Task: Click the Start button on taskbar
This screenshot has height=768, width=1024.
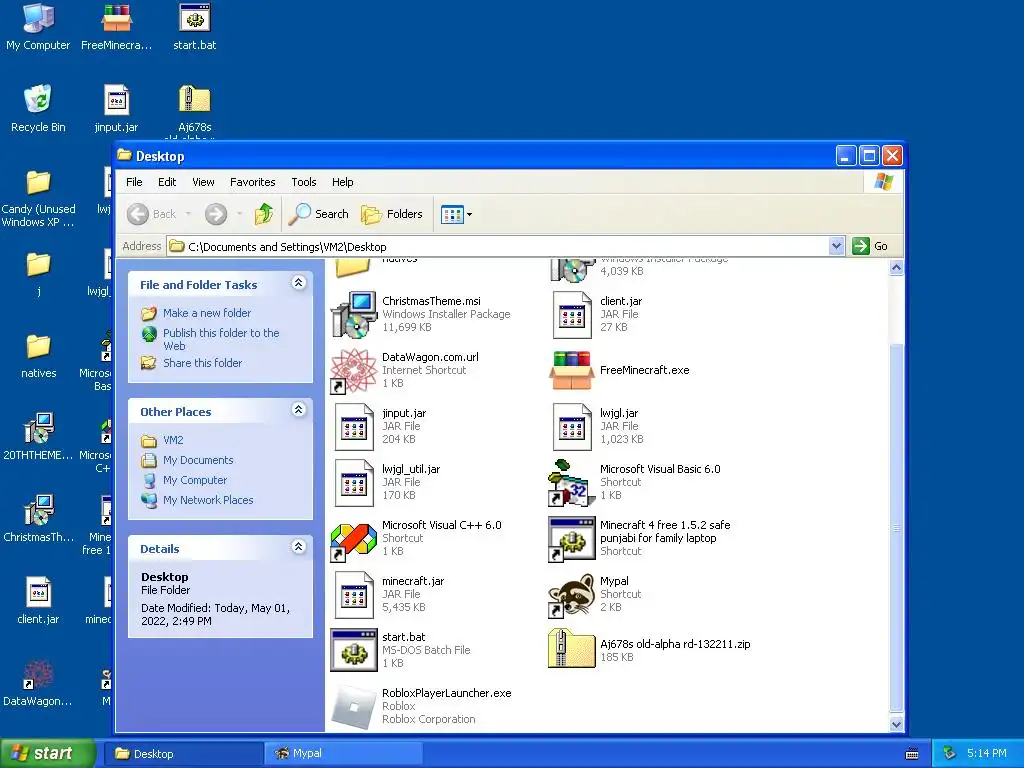Action: (x=48, y=754)
